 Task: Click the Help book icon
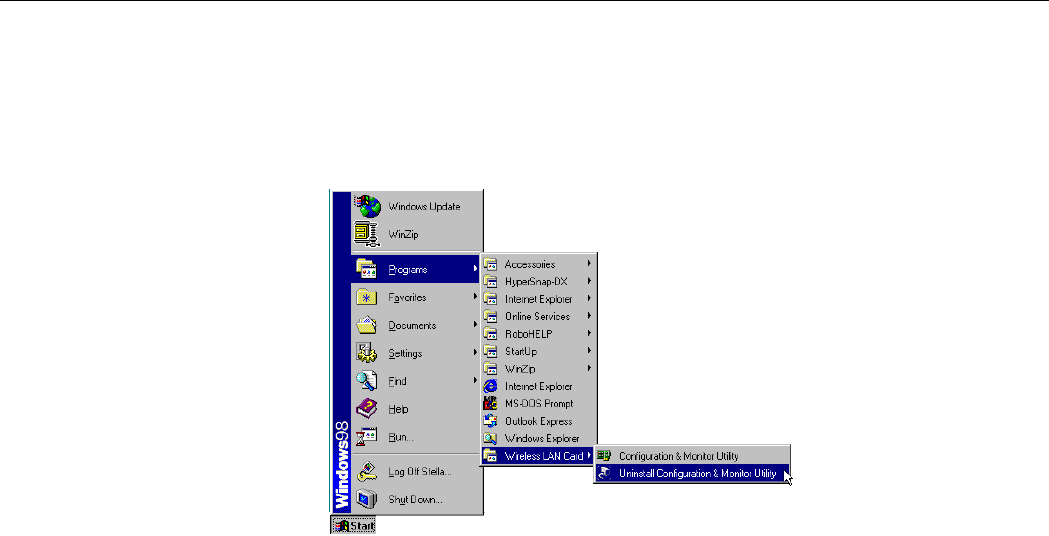coord(367,408)
